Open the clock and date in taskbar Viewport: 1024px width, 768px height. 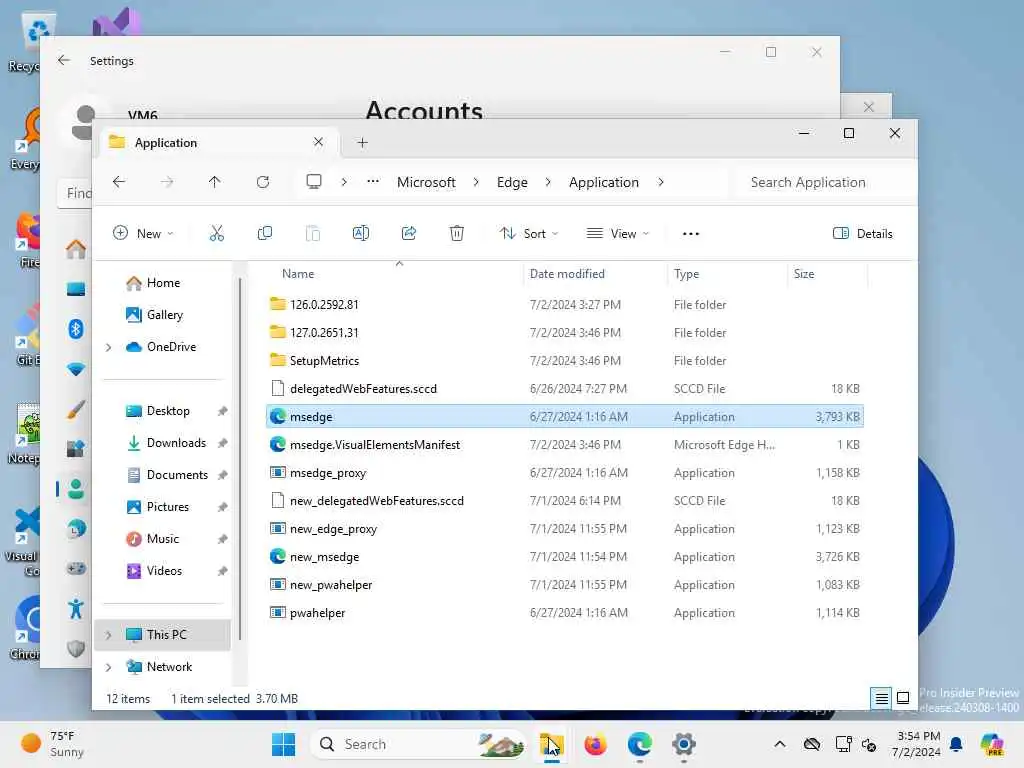[918, 744]
